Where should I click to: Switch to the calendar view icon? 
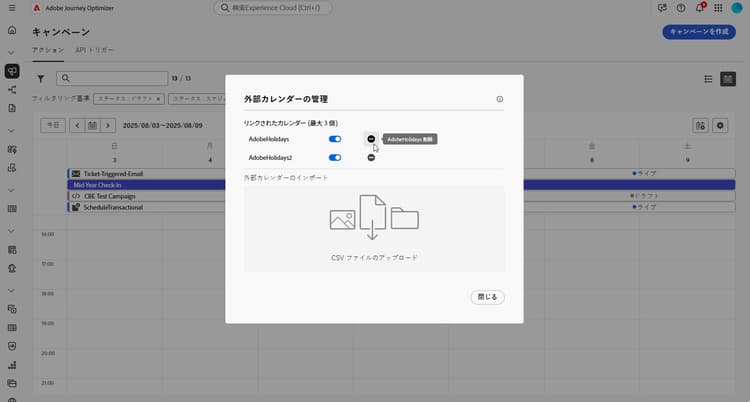728,79
